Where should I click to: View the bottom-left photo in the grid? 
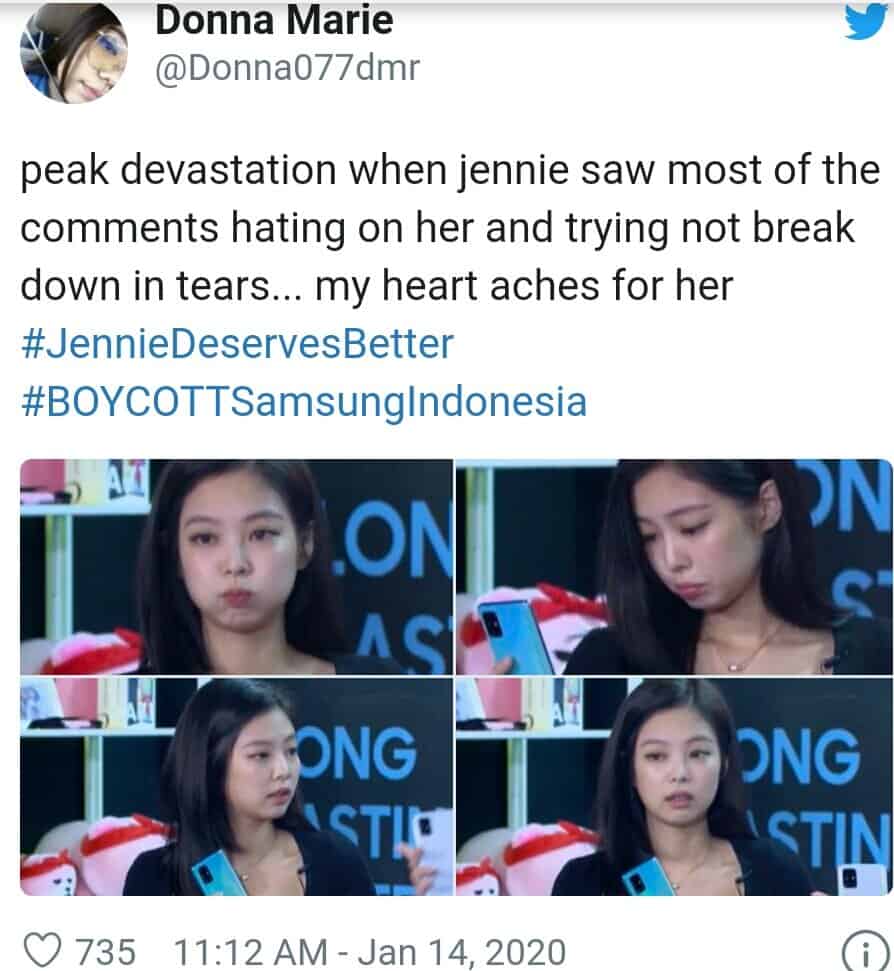[237, 786]
